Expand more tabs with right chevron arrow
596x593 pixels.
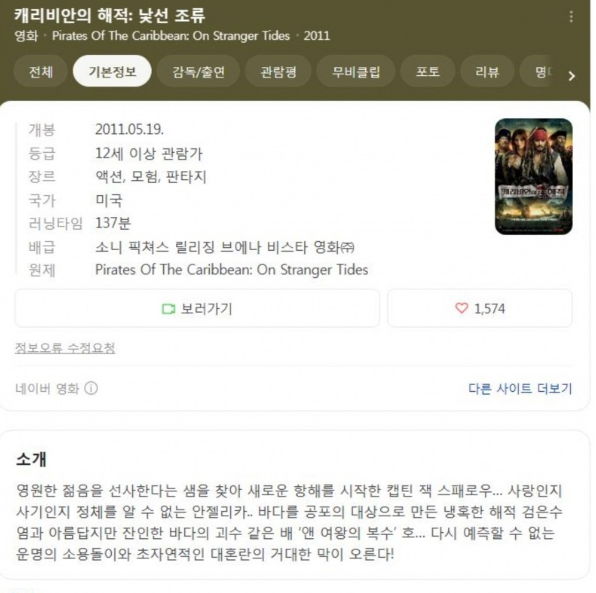(571, 76)
